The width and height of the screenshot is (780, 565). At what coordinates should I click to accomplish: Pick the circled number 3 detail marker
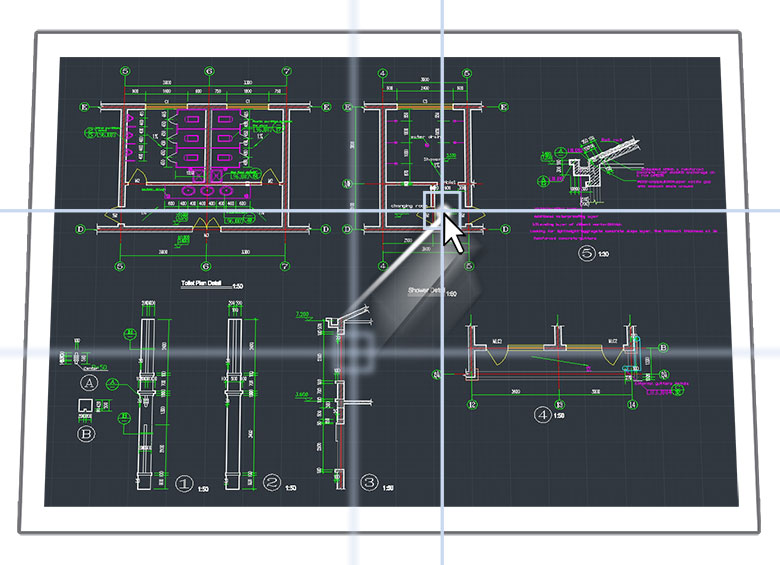pos(369,483)
